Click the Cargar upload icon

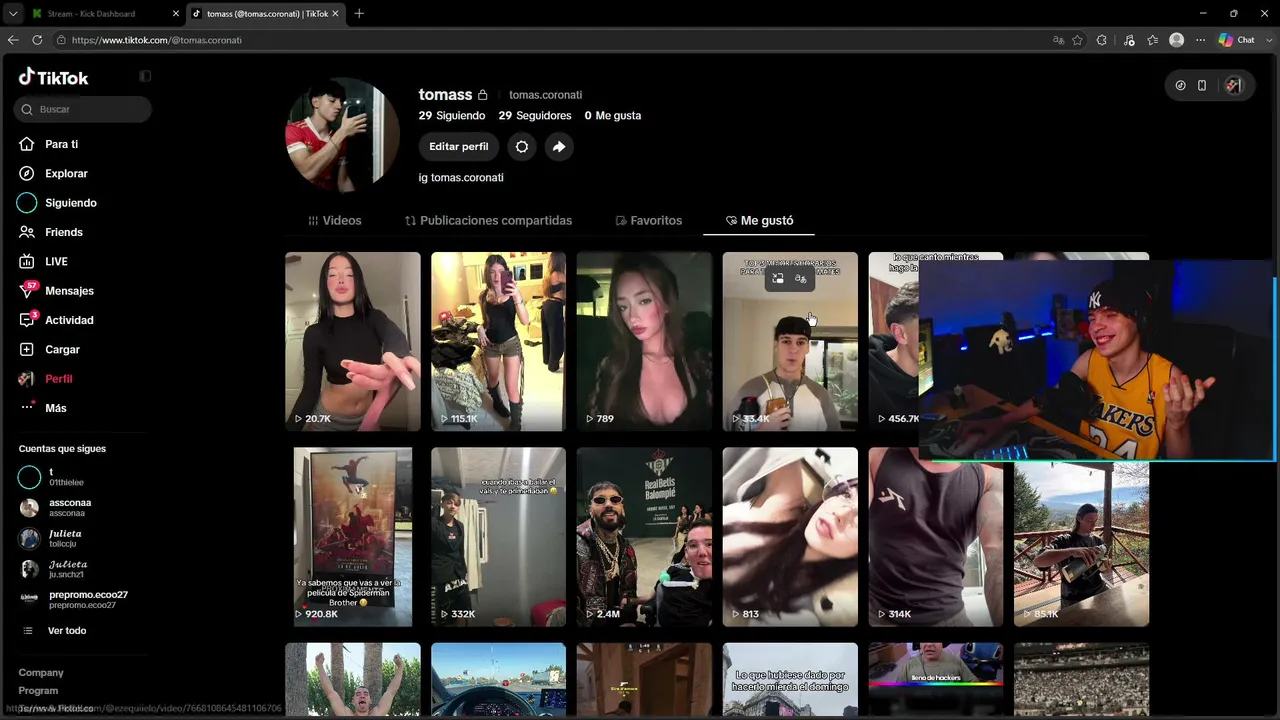27,349
